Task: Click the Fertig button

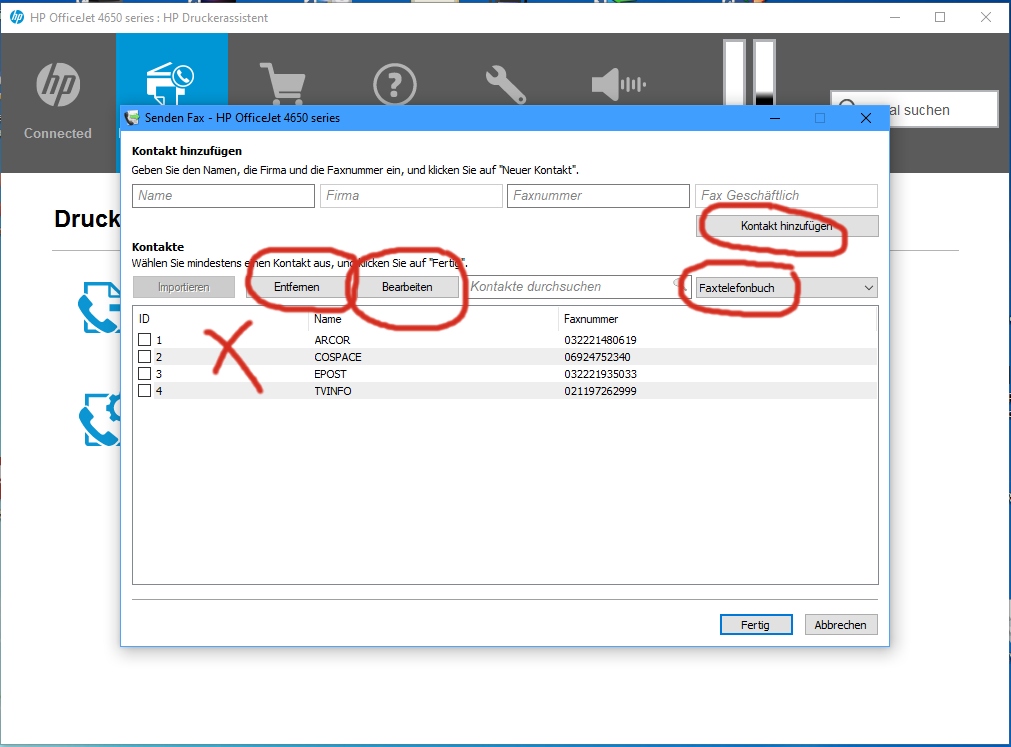Action: click(756, 625)
